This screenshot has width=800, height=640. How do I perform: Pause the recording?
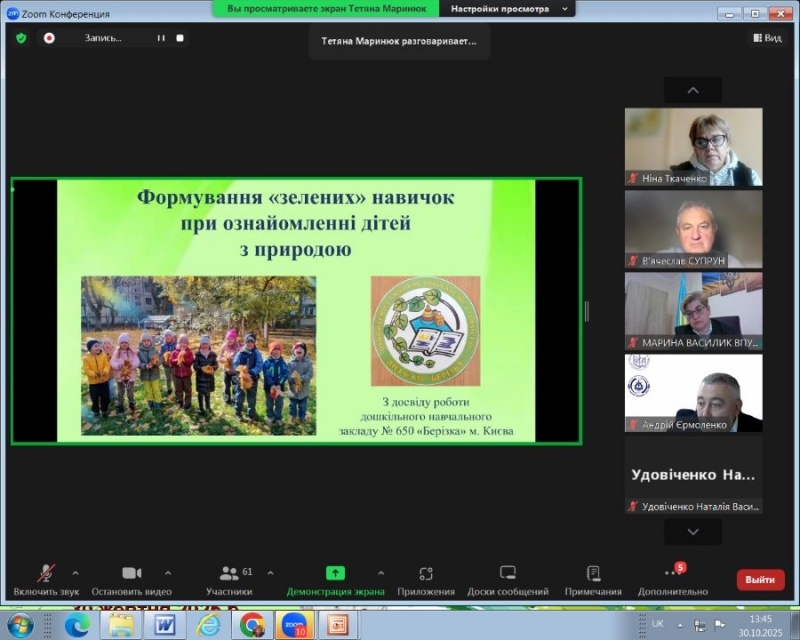point(159,37)
